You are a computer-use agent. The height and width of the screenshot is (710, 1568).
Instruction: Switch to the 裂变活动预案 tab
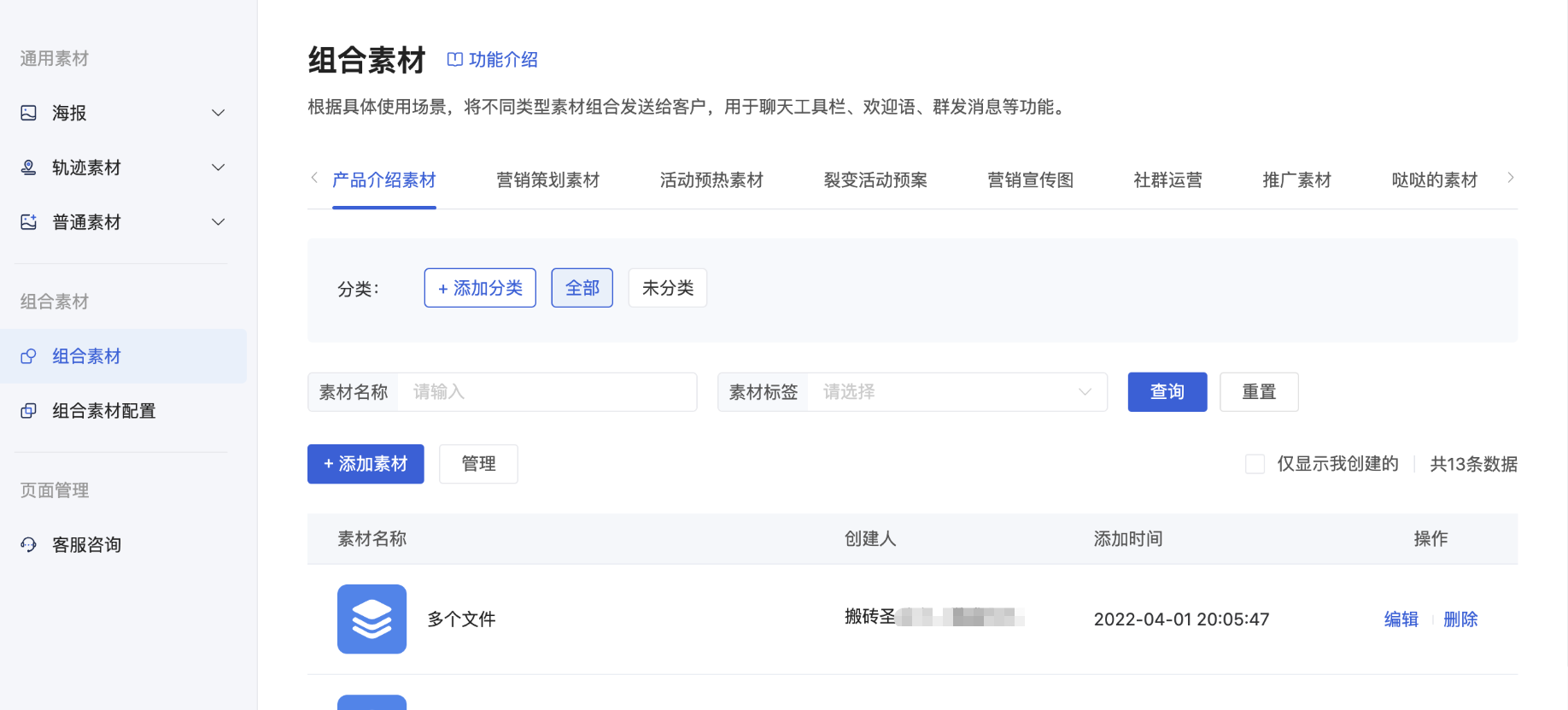point(875,180)
